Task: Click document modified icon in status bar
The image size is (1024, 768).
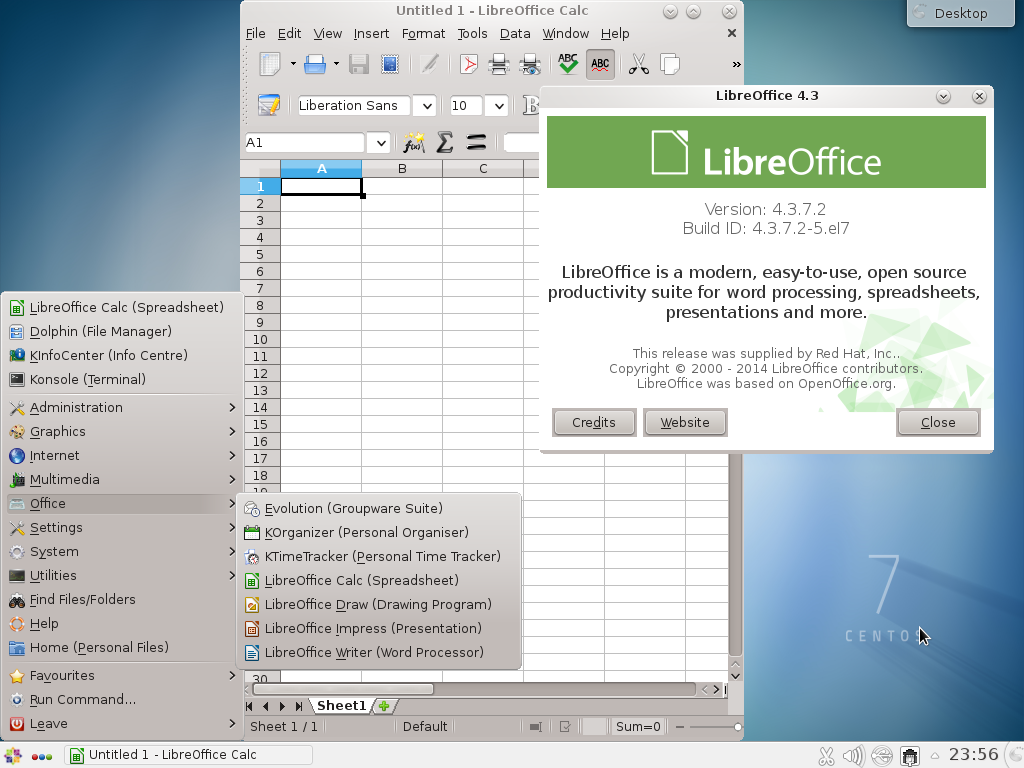Action: point(565,727)
